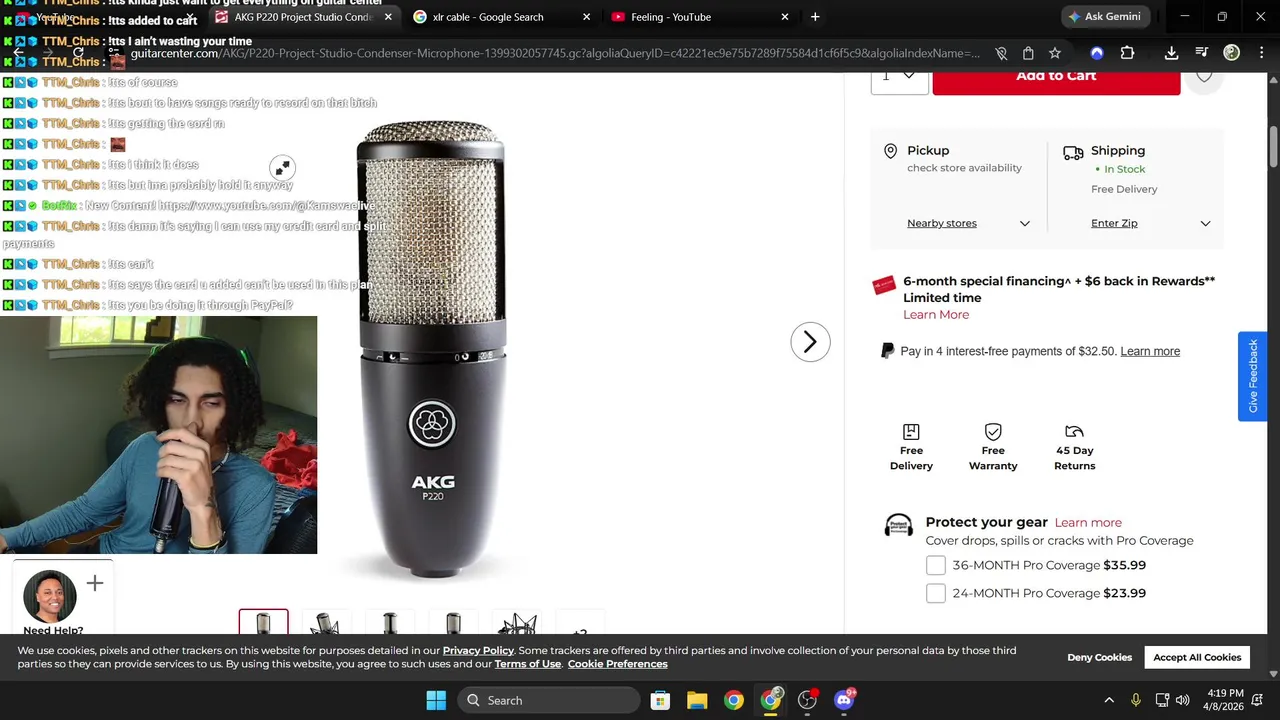Check 36-MONTH Pro Coverage box
This screenshot has height=720, width=1280.
click(x=936, y=565)
